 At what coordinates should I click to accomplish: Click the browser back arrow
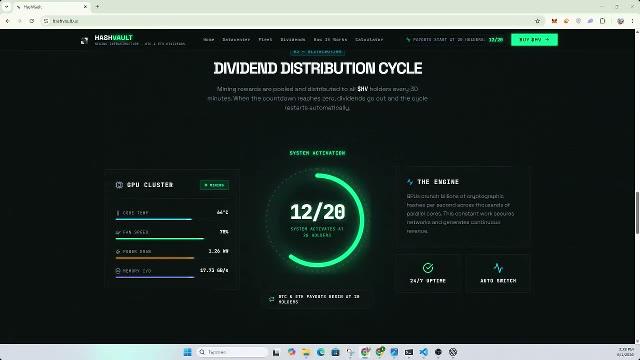tap(7, 21)
